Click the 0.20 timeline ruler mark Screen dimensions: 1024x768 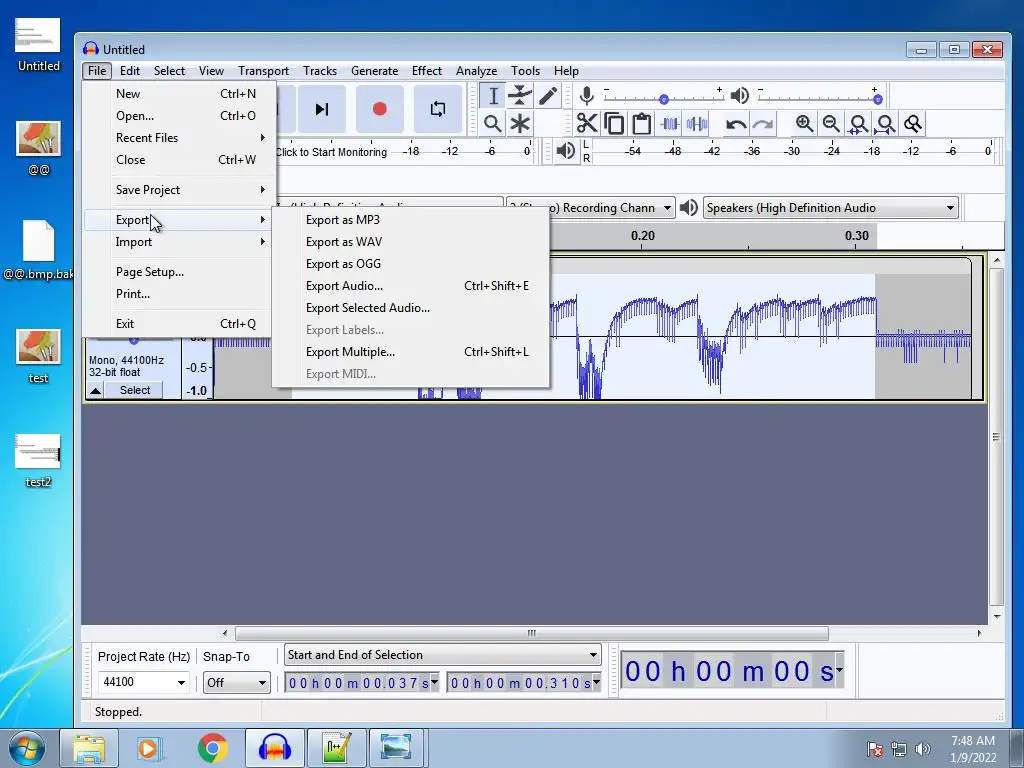[x=643, y=236]
